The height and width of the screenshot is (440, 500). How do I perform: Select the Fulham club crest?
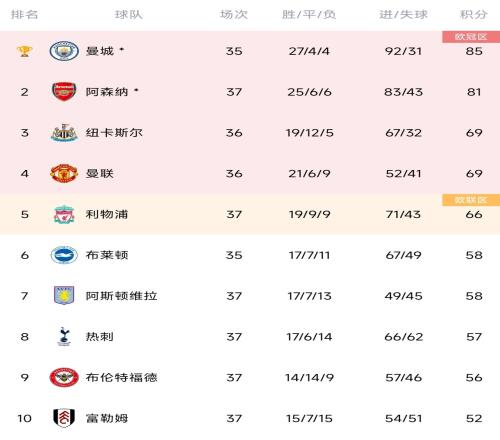point(64,418)
